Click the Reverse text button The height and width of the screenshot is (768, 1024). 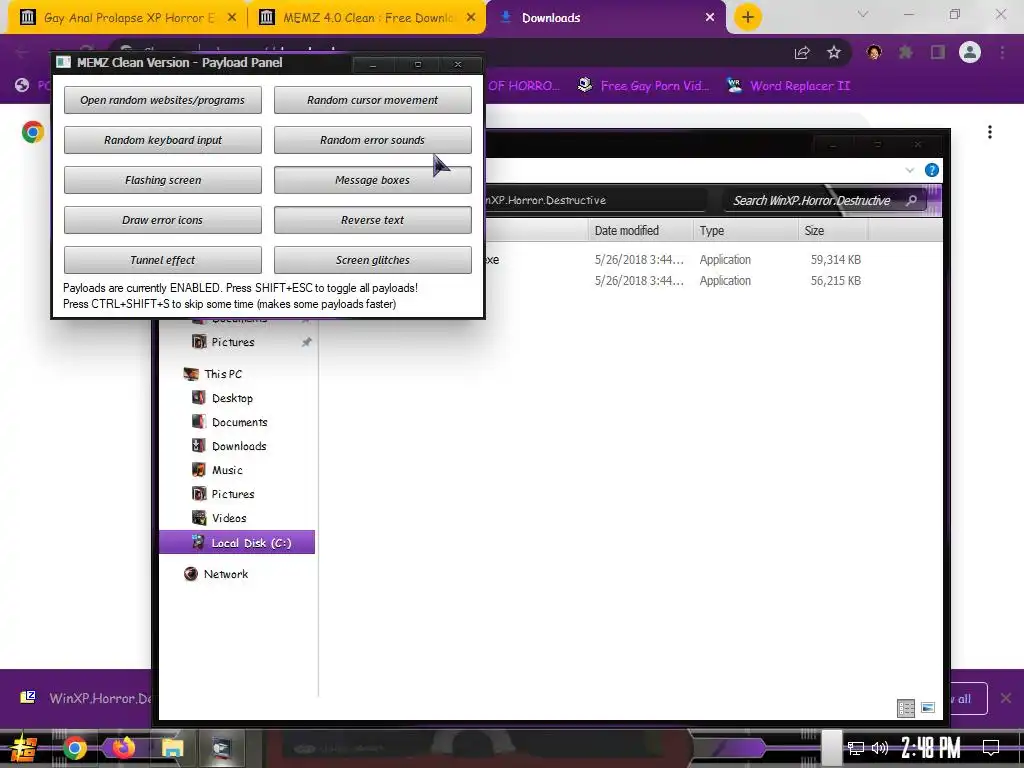tap(372, 220)
